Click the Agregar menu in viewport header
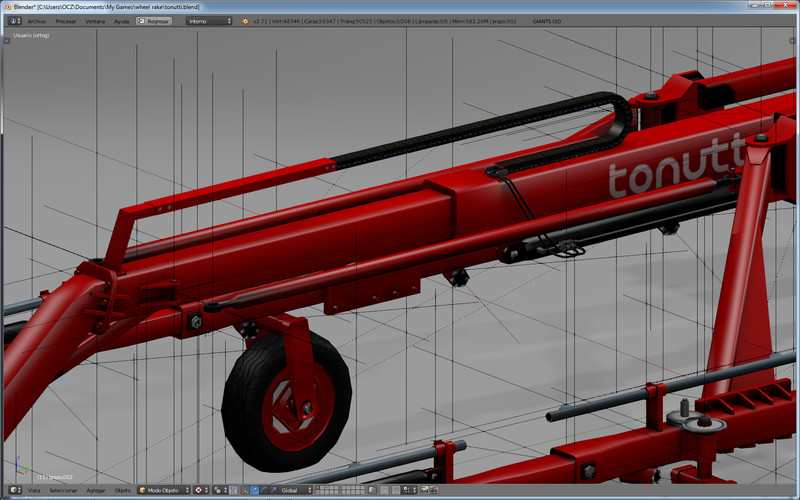Screen dimensions: 800x500 [96, 490]
